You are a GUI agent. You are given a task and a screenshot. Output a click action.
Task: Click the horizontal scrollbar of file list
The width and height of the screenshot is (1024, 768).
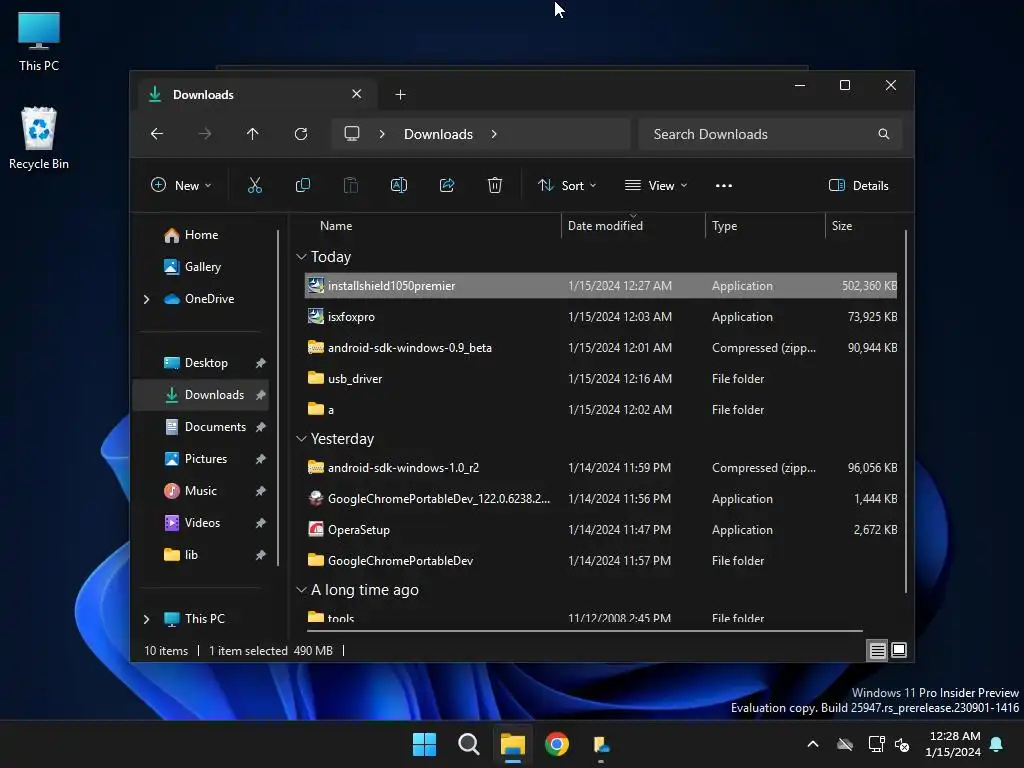pos(584,631)
